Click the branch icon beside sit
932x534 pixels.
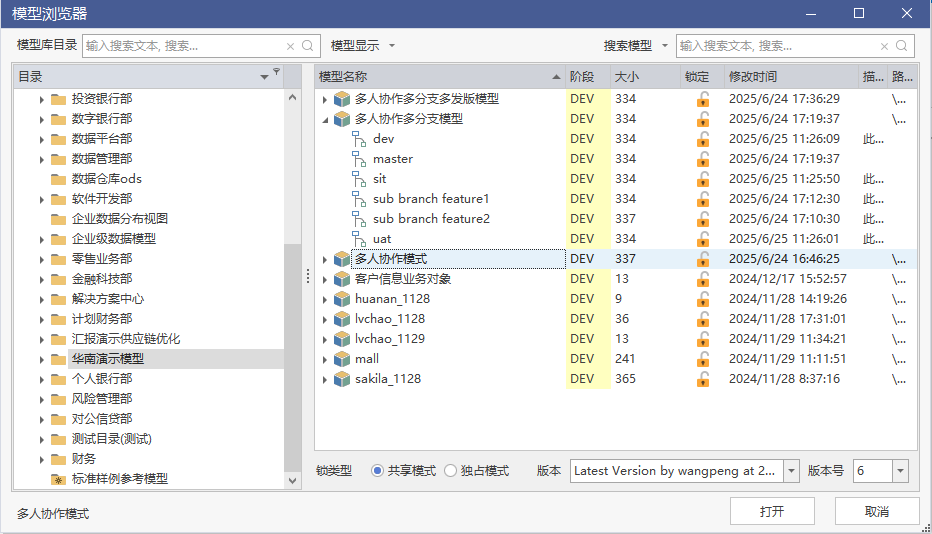(x=359, y=179)
